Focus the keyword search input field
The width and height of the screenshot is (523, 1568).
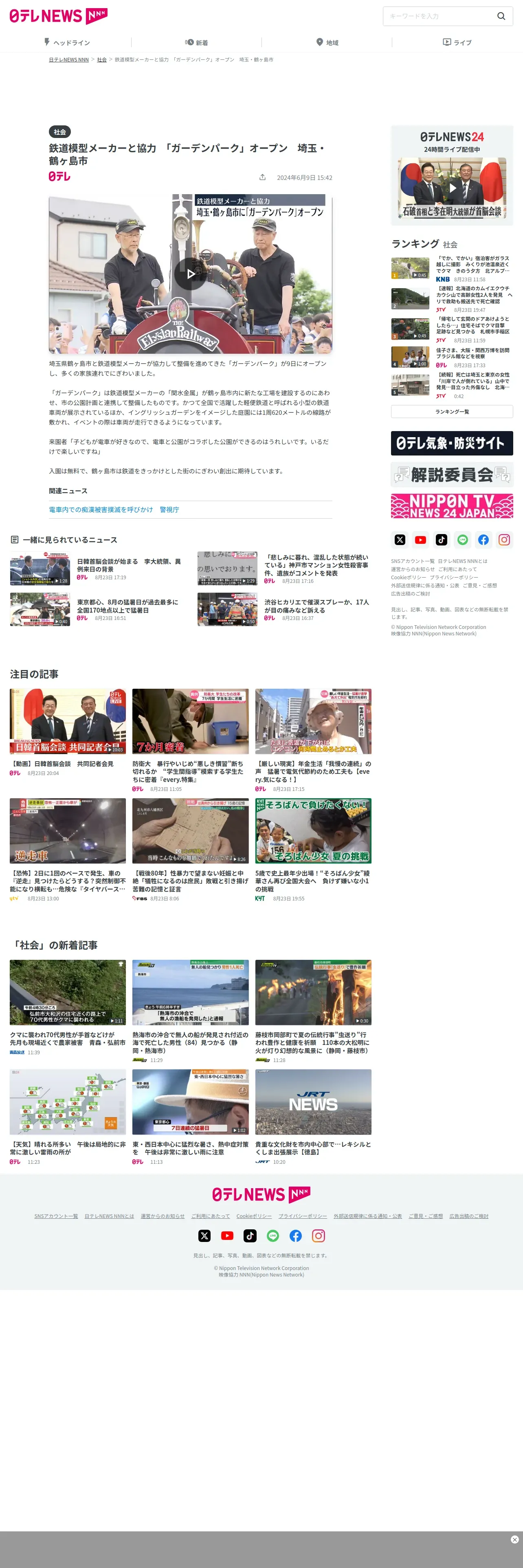tap(439, 16)
